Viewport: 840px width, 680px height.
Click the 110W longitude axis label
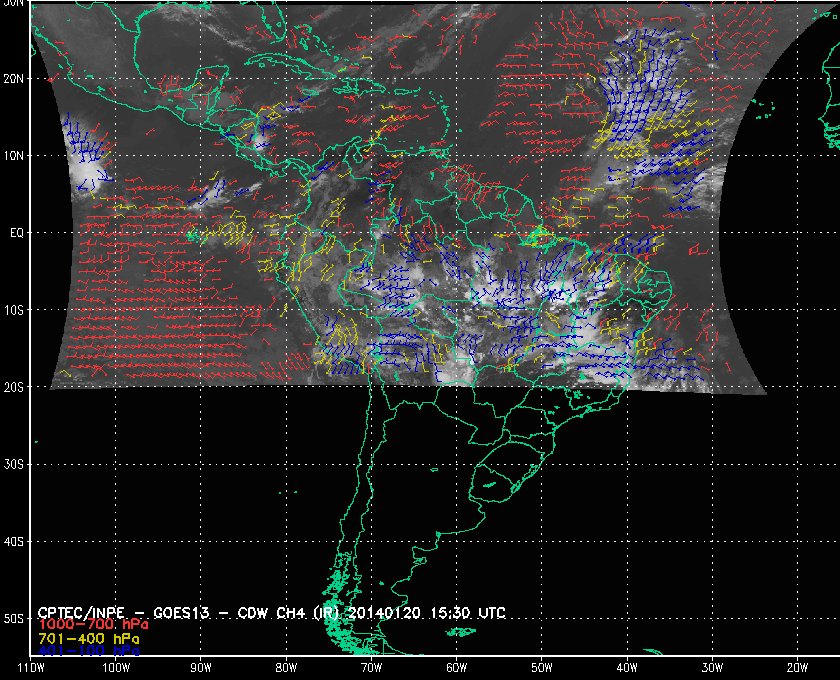click(31, 668)
